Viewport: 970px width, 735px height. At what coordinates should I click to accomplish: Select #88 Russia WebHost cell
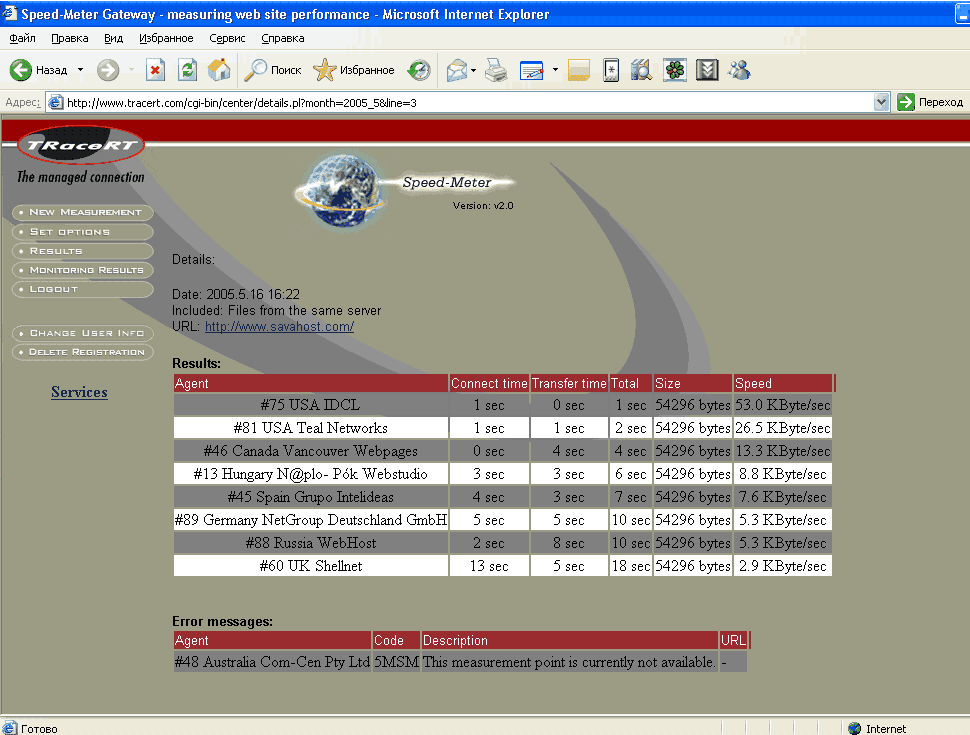click(311, 543)
